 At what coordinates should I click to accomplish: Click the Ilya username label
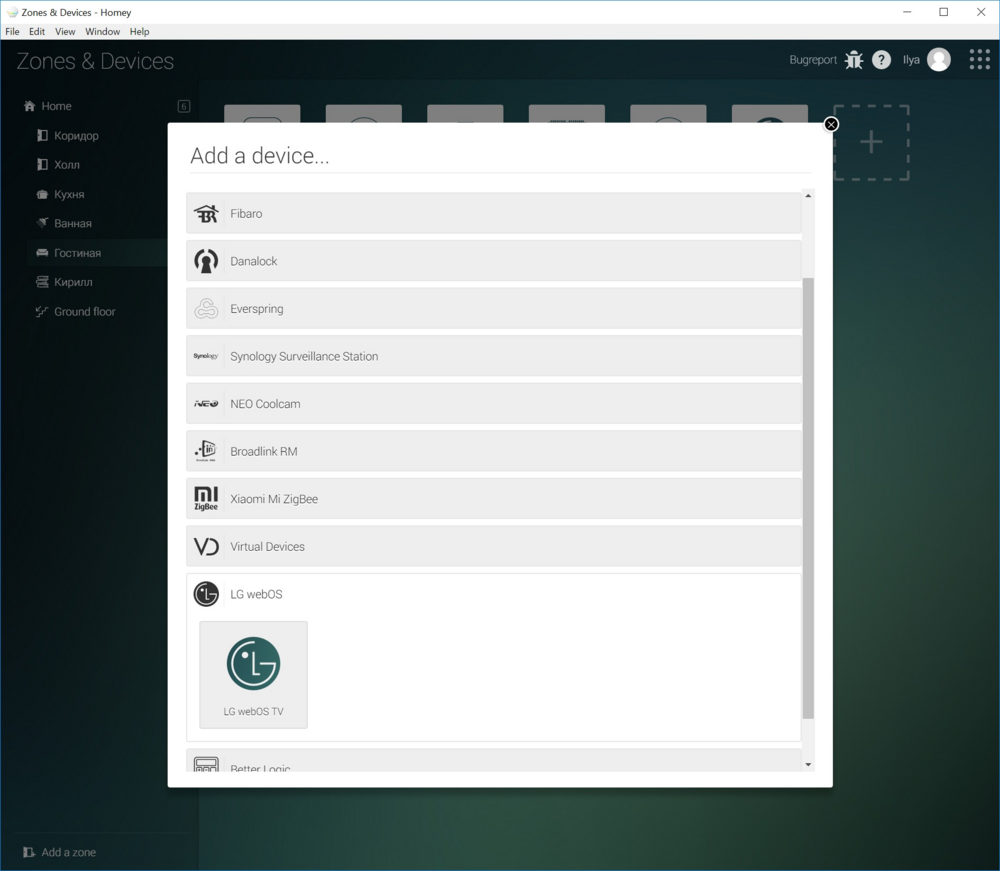(x=911, y=60)
